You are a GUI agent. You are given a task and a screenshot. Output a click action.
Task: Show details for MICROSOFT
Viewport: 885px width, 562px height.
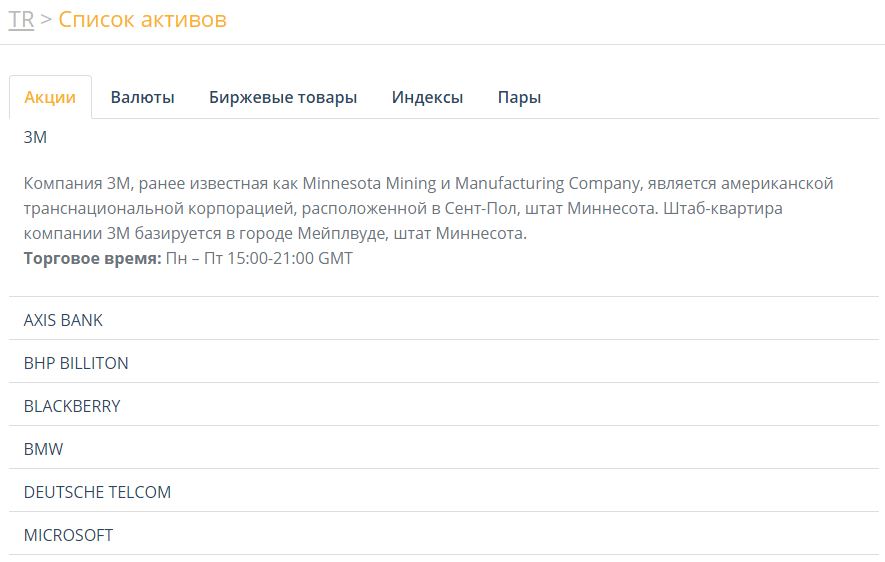68,535
